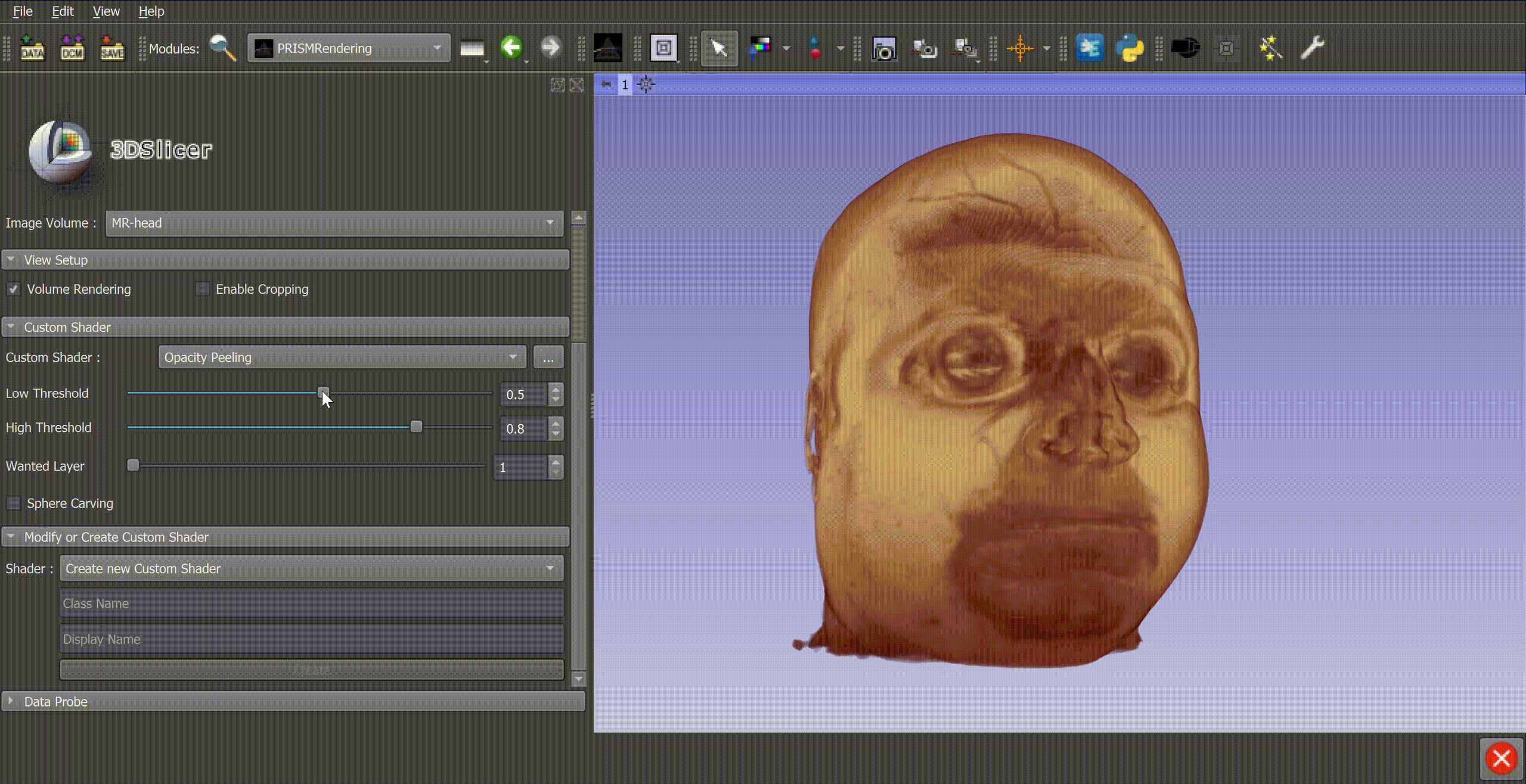This screenshot has height=784, width=1526.
Task: Open the Custom Shader Opacity Peeling dropdown
Action: pyautogui.click(x=342, y=357)
